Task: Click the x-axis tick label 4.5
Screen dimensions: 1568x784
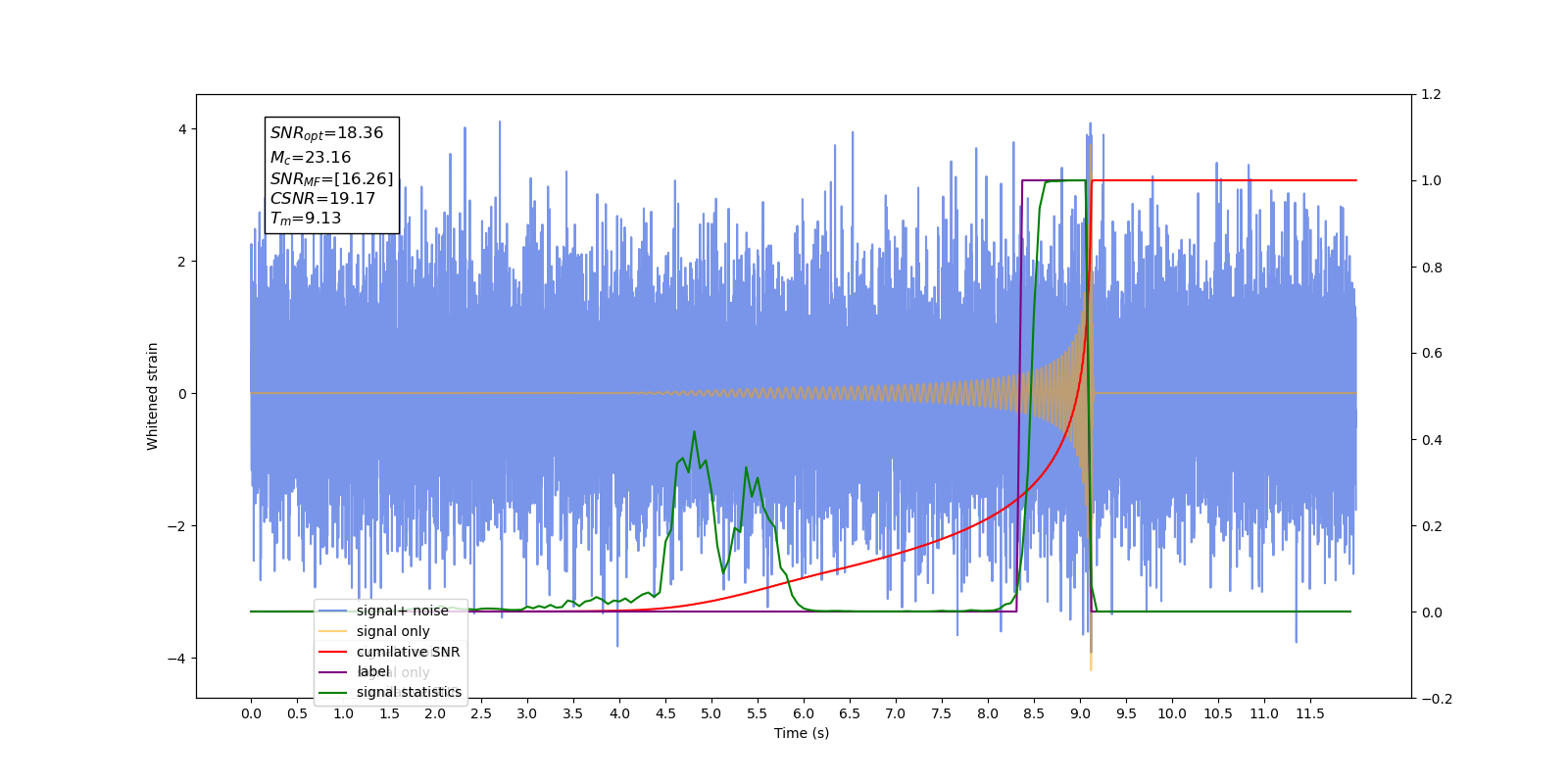Action: (x=665, y=713)
